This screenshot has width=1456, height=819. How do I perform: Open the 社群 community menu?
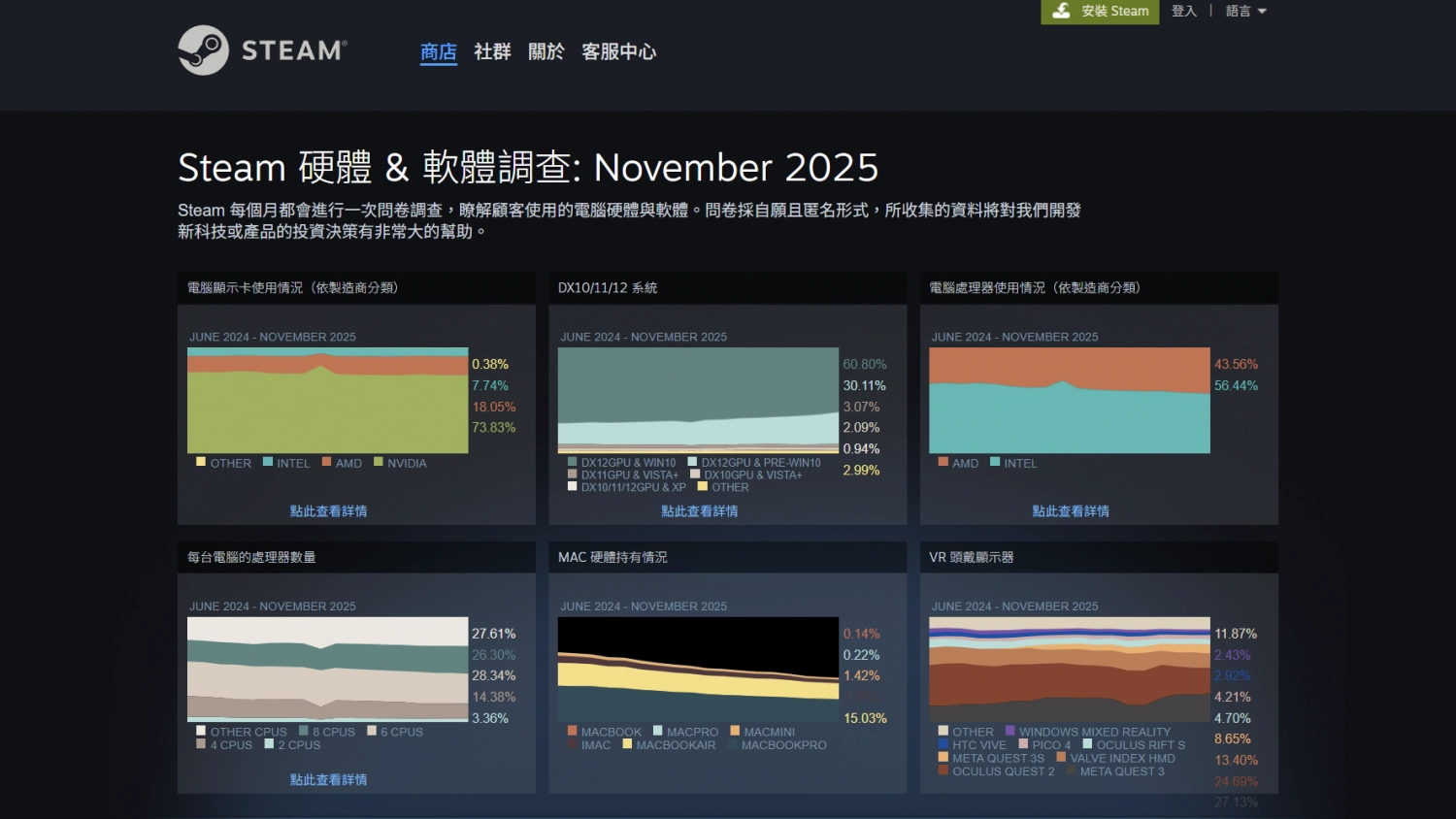(x=492, y=51)
